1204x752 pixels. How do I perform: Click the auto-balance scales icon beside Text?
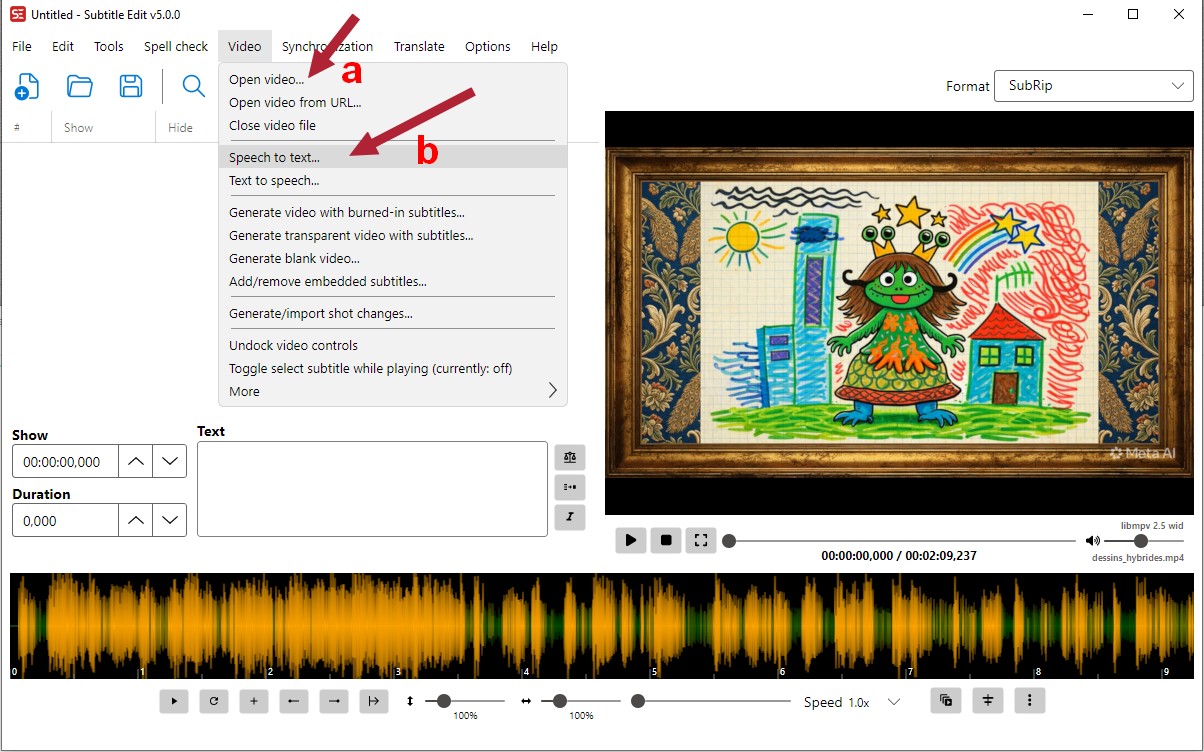click(570, 457)
